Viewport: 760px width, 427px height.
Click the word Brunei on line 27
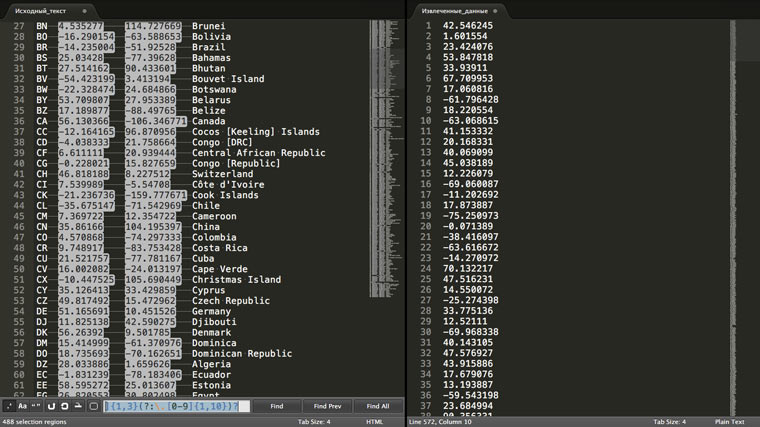tap(208, 26)
